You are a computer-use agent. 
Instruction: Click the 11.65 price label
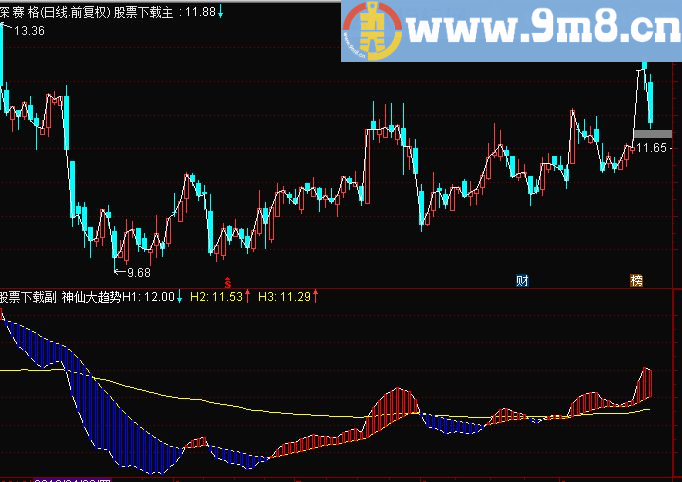tap(651, 148)
